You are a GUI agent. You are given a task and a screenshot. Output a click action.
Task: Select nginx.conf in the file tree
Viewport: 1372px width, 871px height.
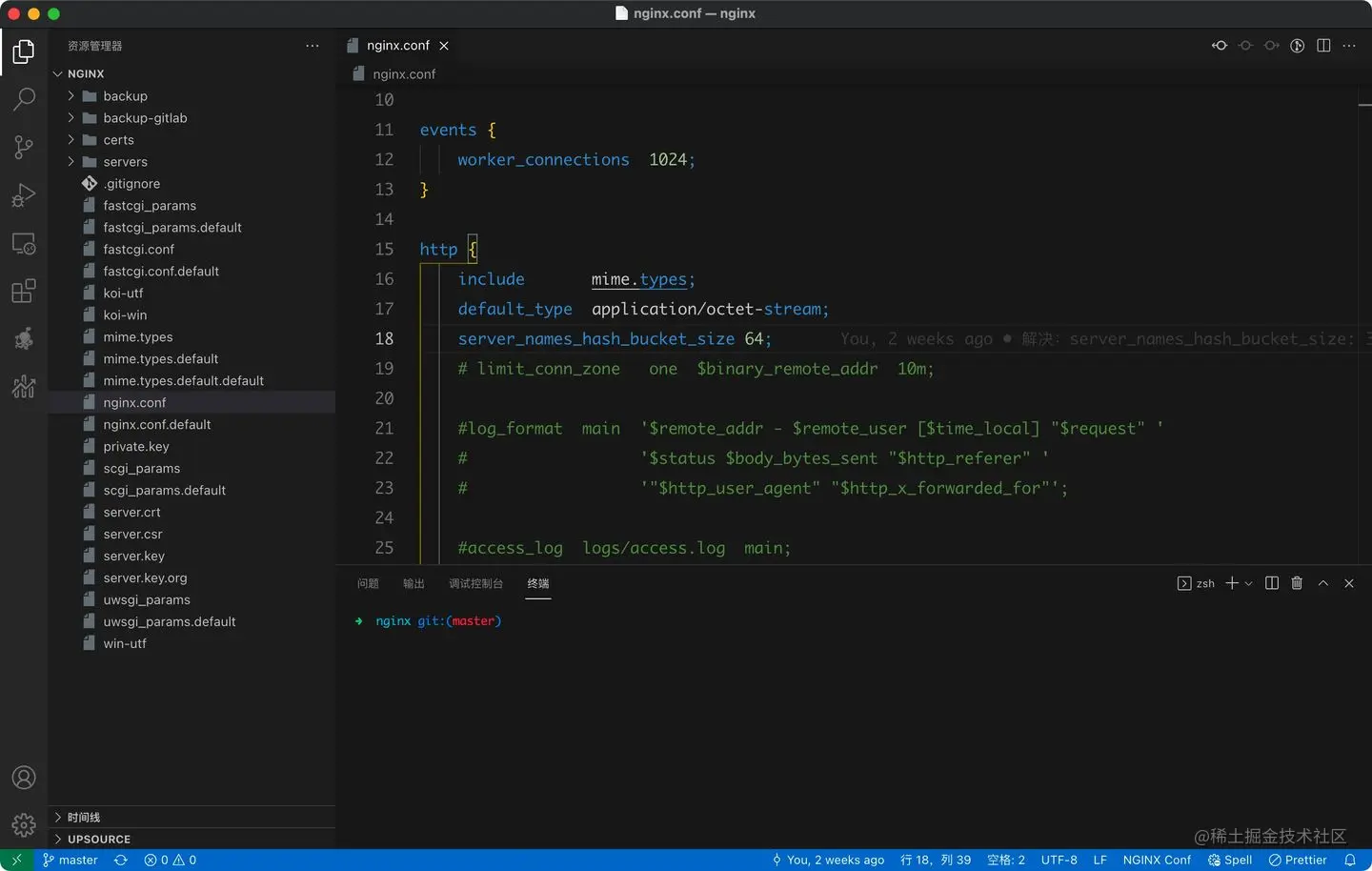point(192,403)
